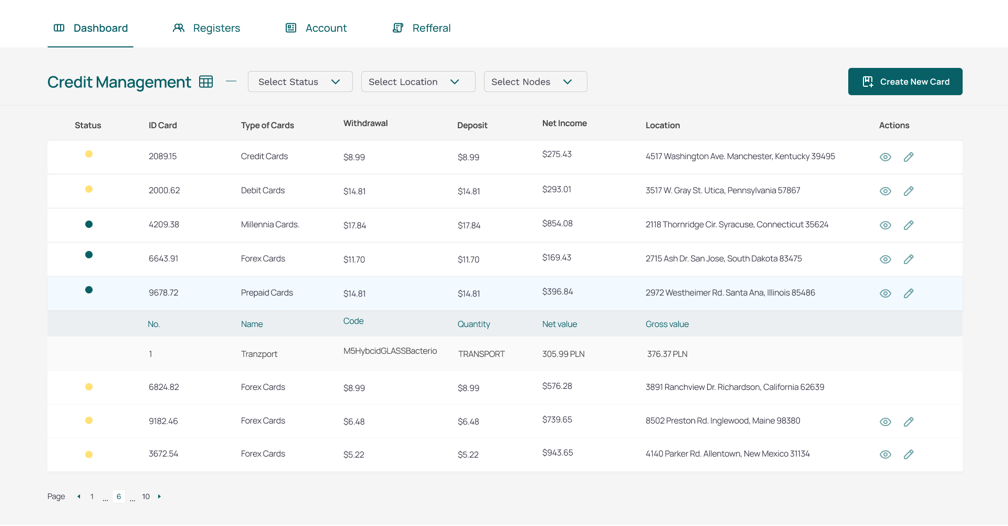The image size is (1008, 526).
Task: View details of Credit Cards row via eye icon
Action: pyautogui.click(x=885, y=157)
